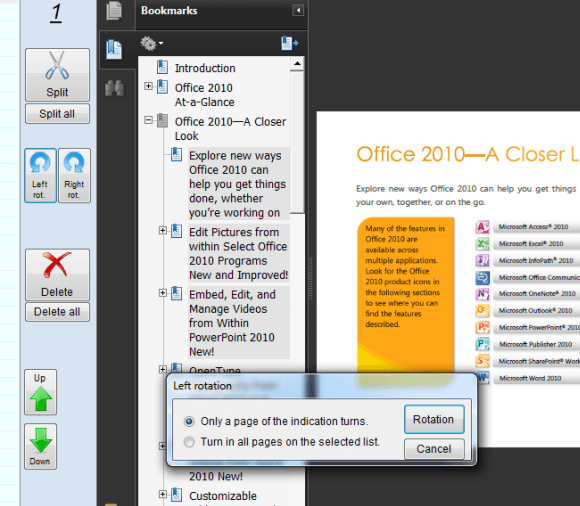580x506 pixels.
Task: Select 'Only a page of the indication turns'
Action: tap(276, 421)
